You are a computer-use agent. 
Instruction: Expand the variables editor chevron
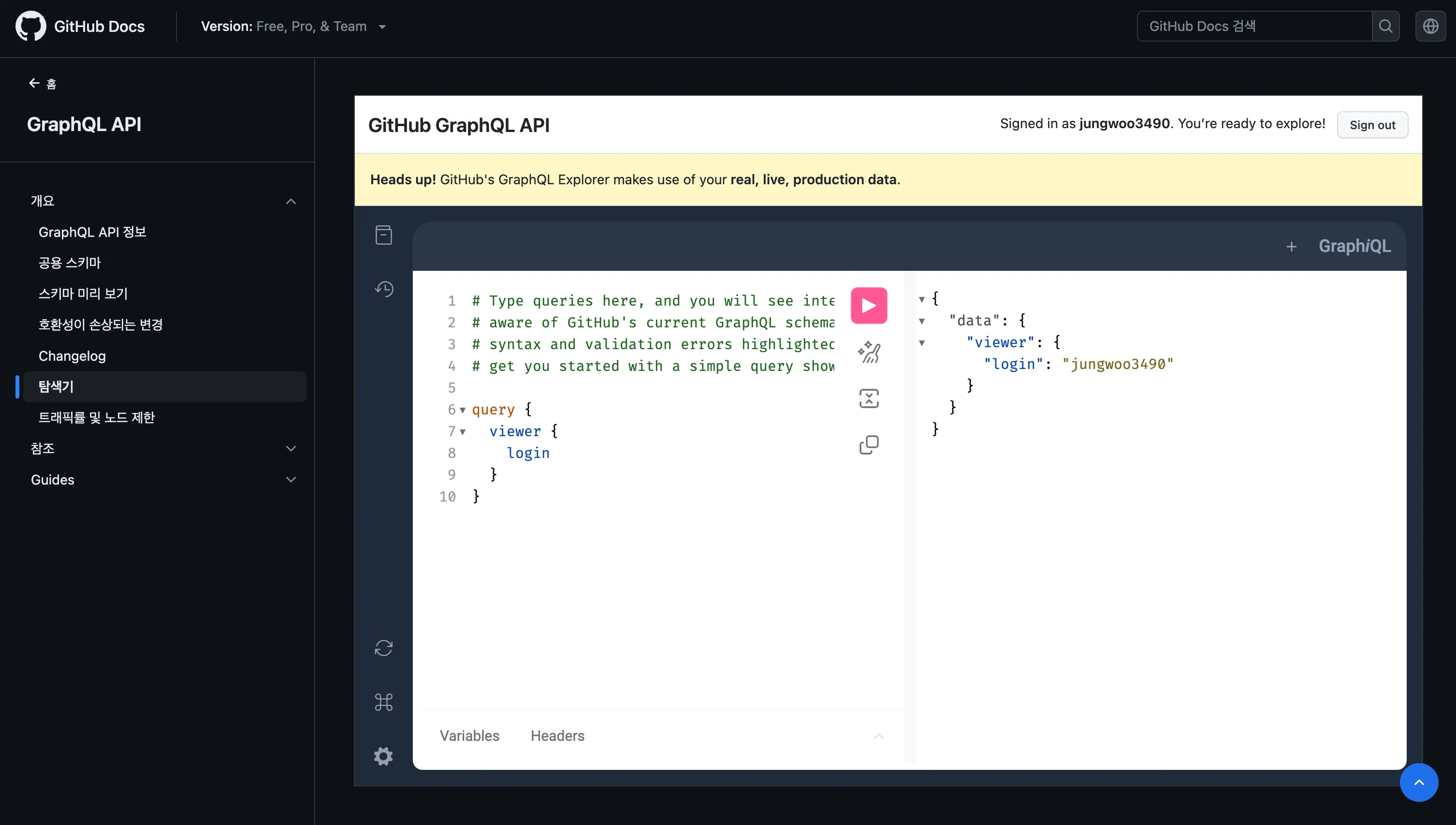click(x=878, y=736)
